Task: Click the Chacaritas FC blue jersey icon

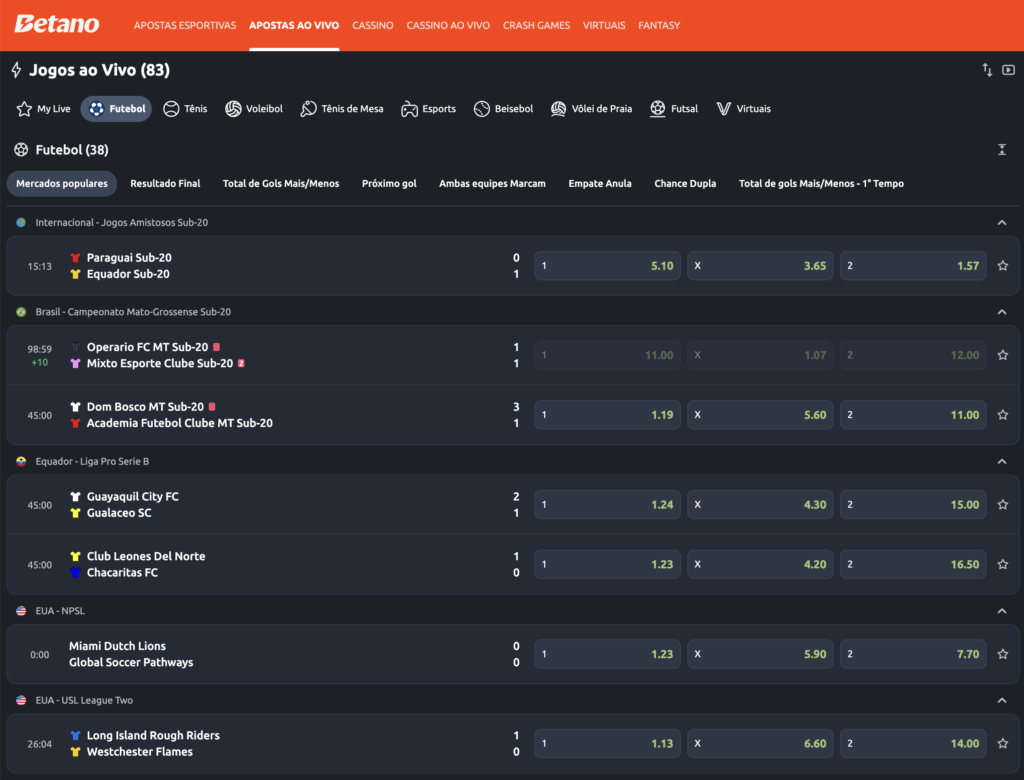Action: coord(75,572)
